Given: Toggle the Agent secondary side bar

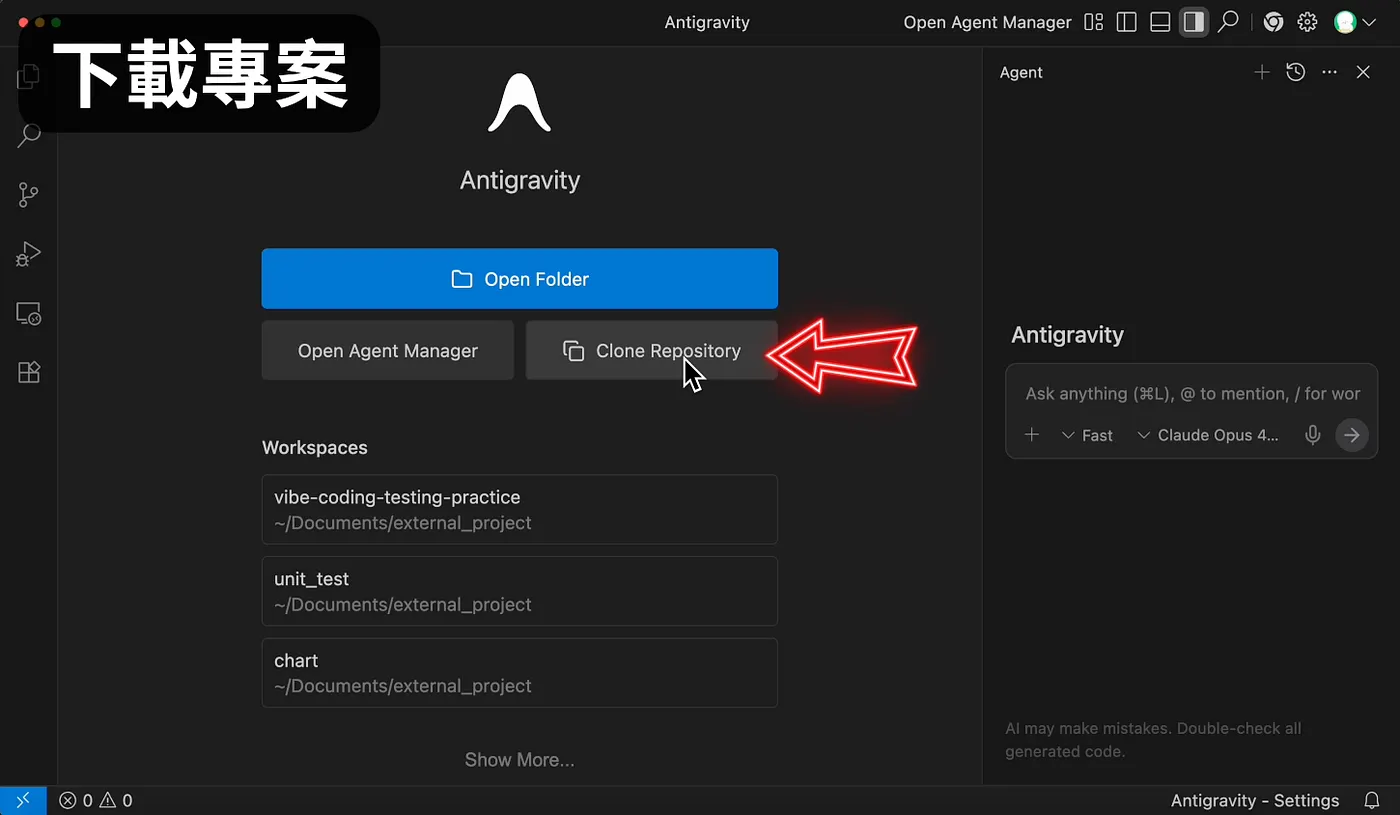Looking at the screenshot, I should coord(1193,22).
